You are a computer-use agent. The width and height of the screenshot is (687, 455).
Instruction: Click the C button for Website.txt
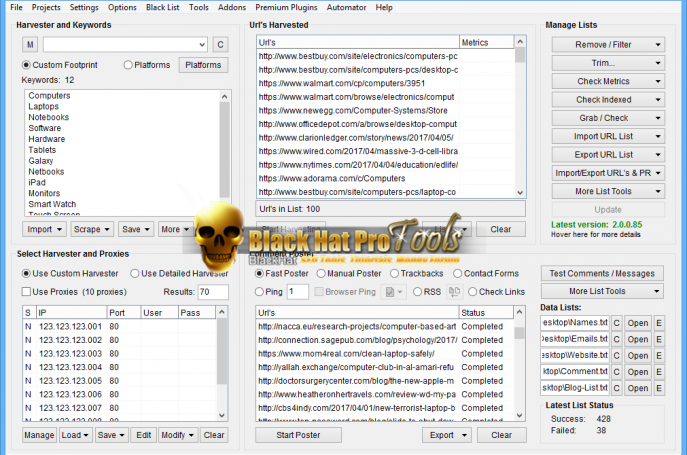point(616,355)
